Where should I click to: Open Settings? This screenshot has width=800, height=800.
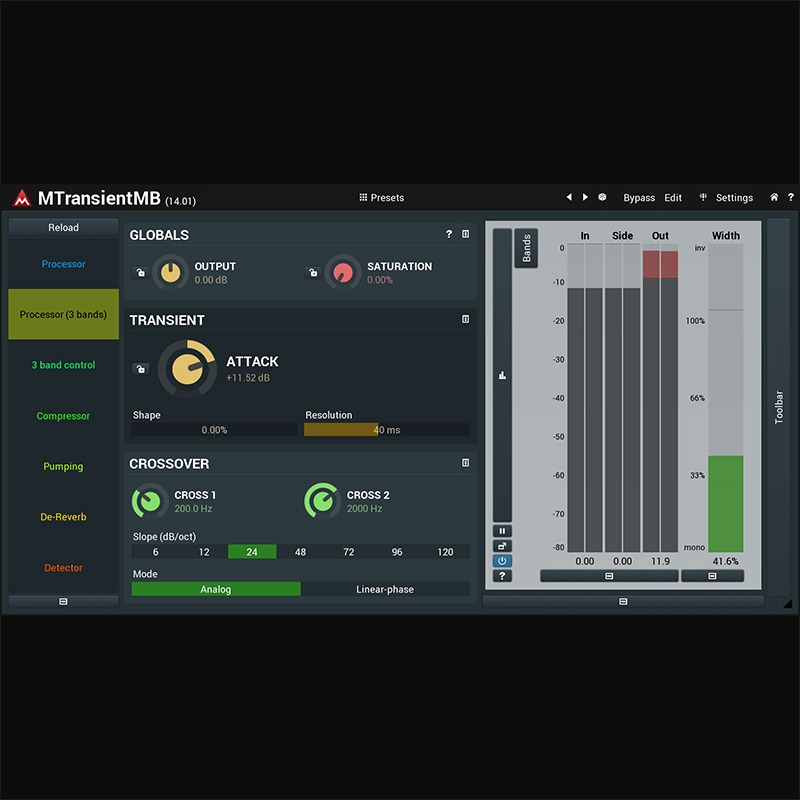(x=734, y=197)
